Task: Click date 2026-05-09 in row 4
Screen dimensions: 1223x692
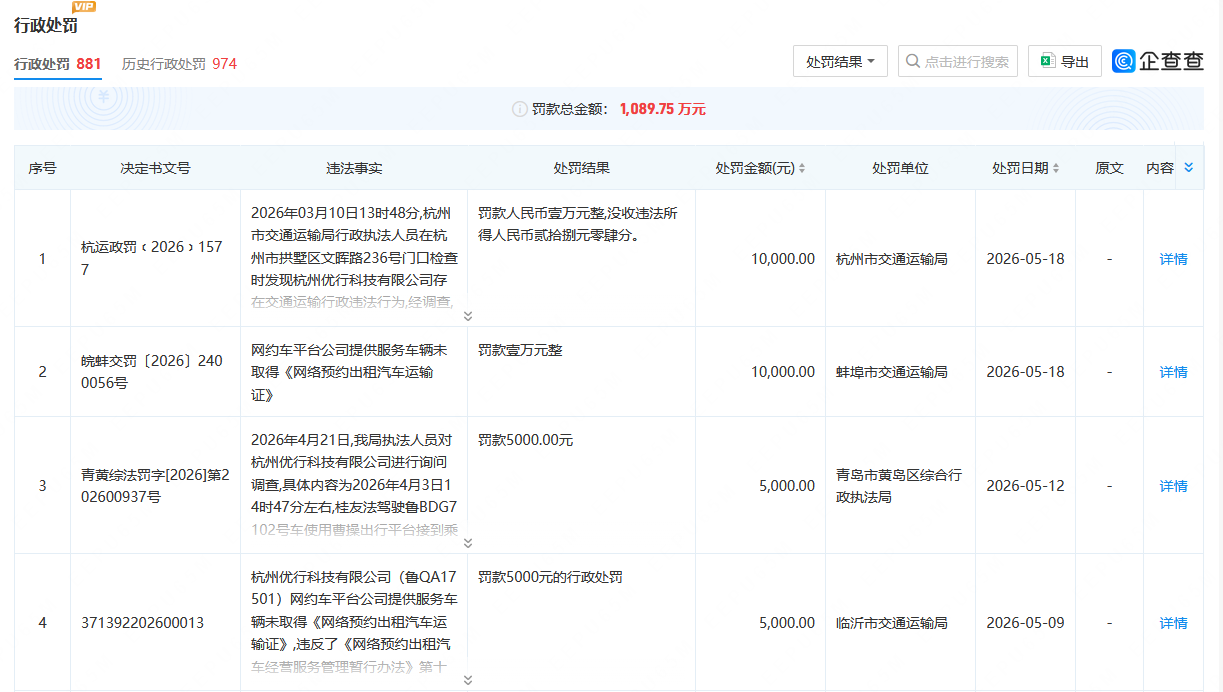Action: click(x=1025, y=623)
